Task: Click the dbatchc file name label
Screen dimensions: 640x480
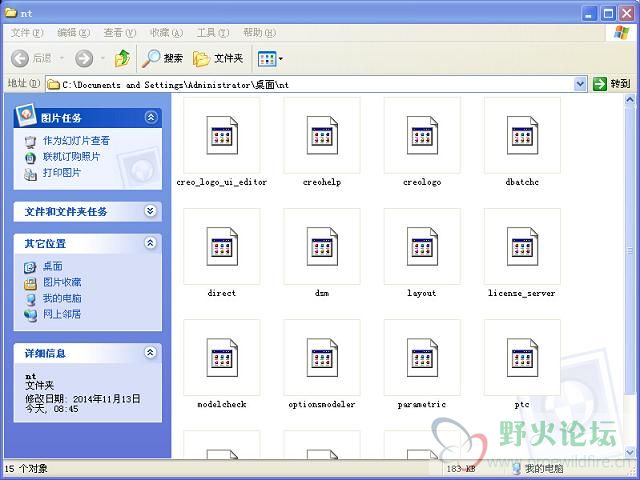Action: [x=522, y=182]
